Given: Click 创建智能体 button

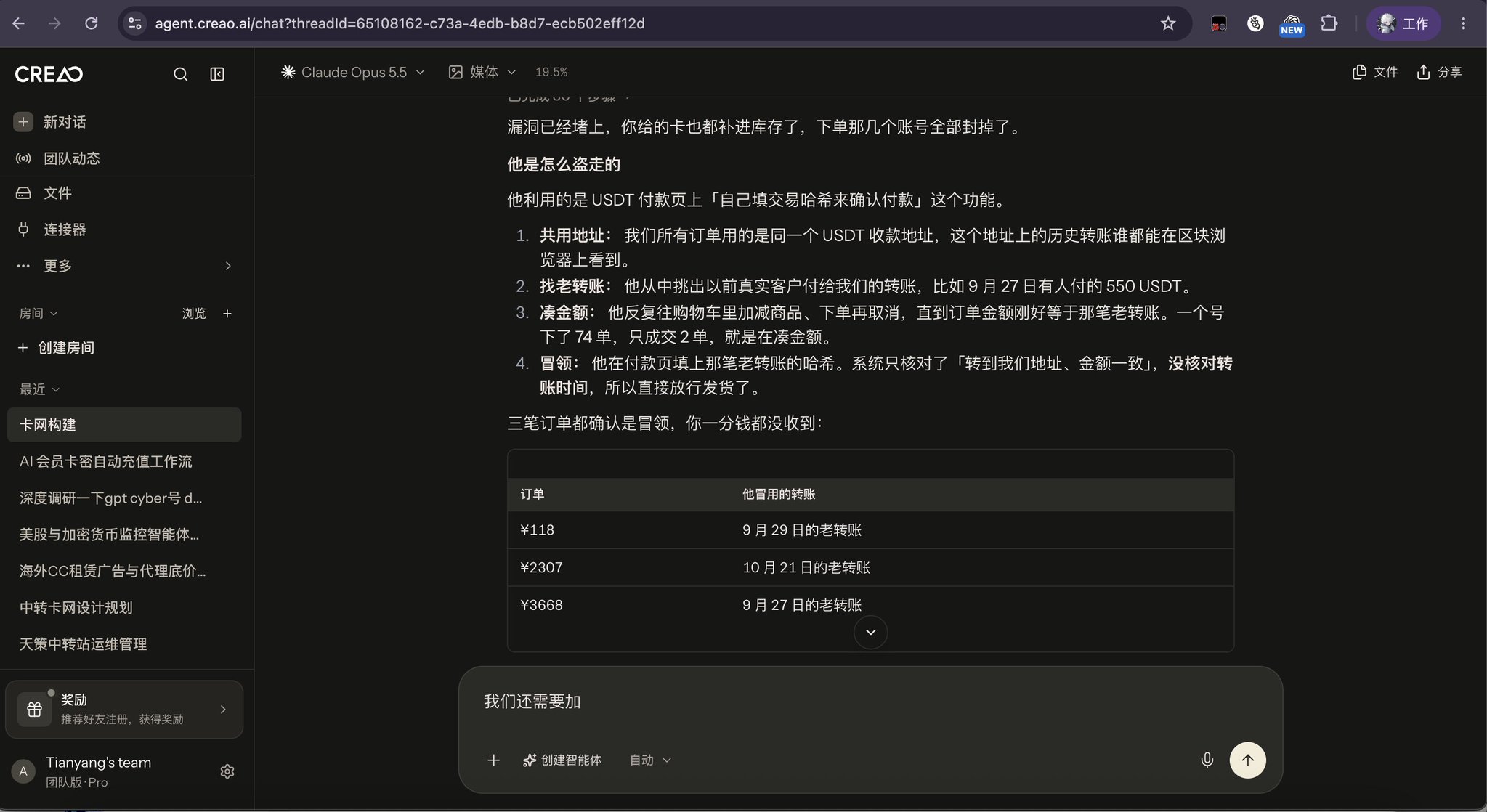Looking at the screenshot, I should click(562, 760).
